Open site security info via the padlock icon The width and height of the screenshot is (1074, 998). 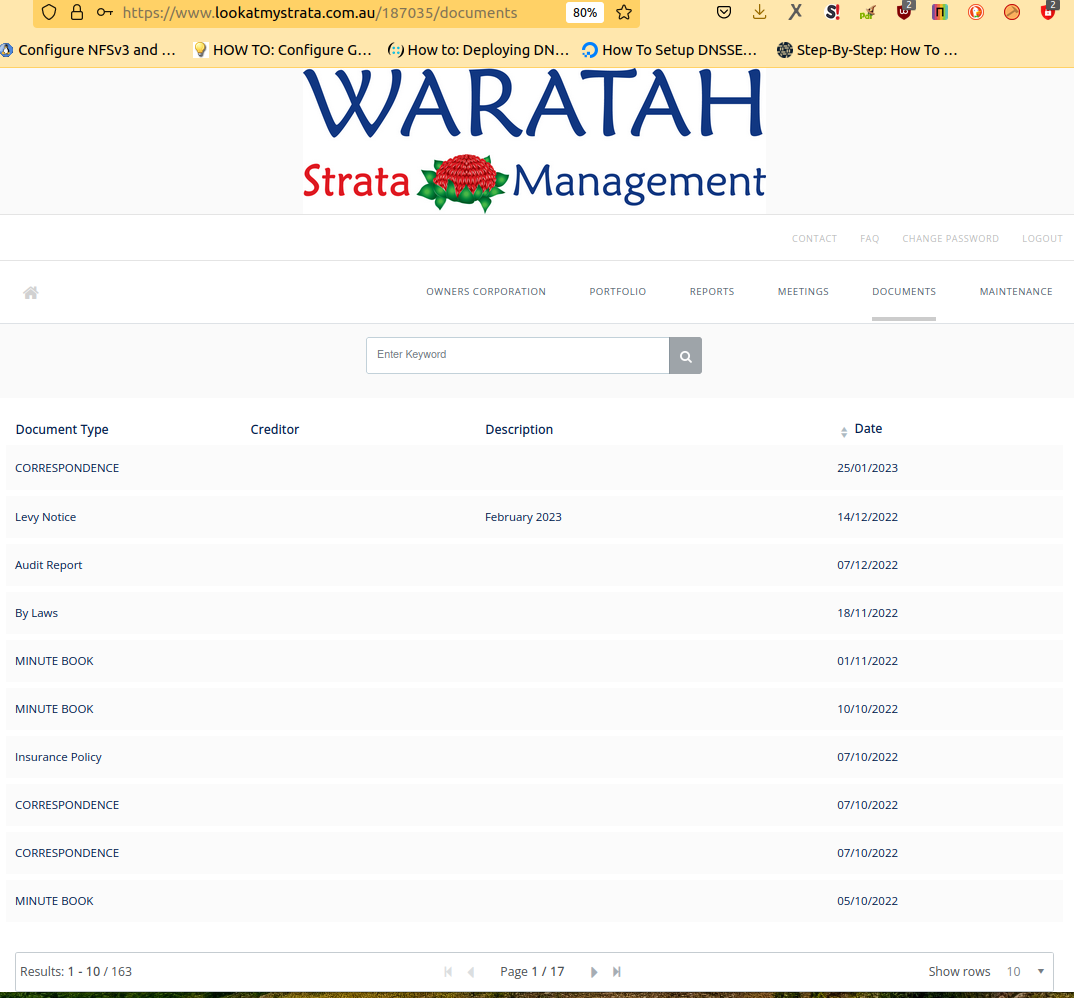(x=77, y=12)
